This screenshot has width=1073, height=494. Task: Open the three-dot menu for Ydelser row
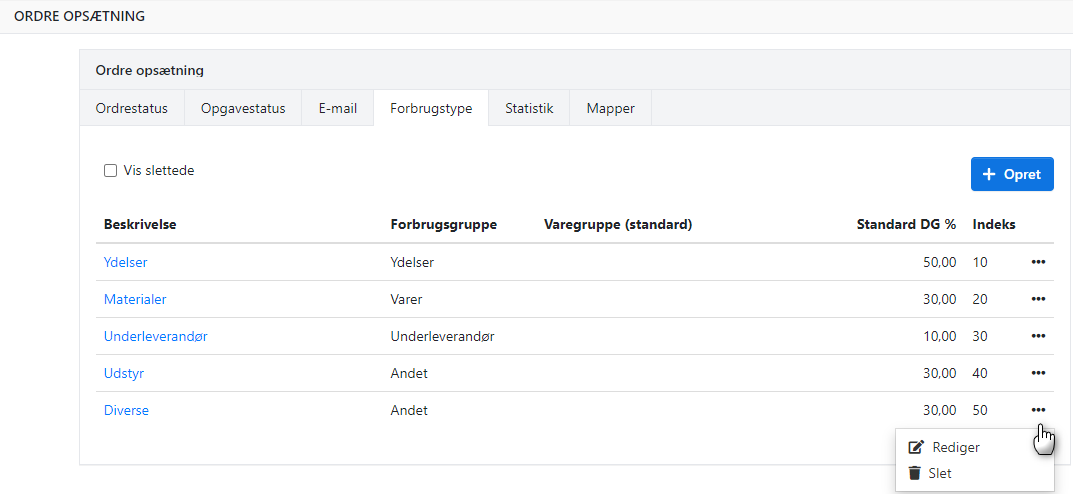[x=1038, y=262]
